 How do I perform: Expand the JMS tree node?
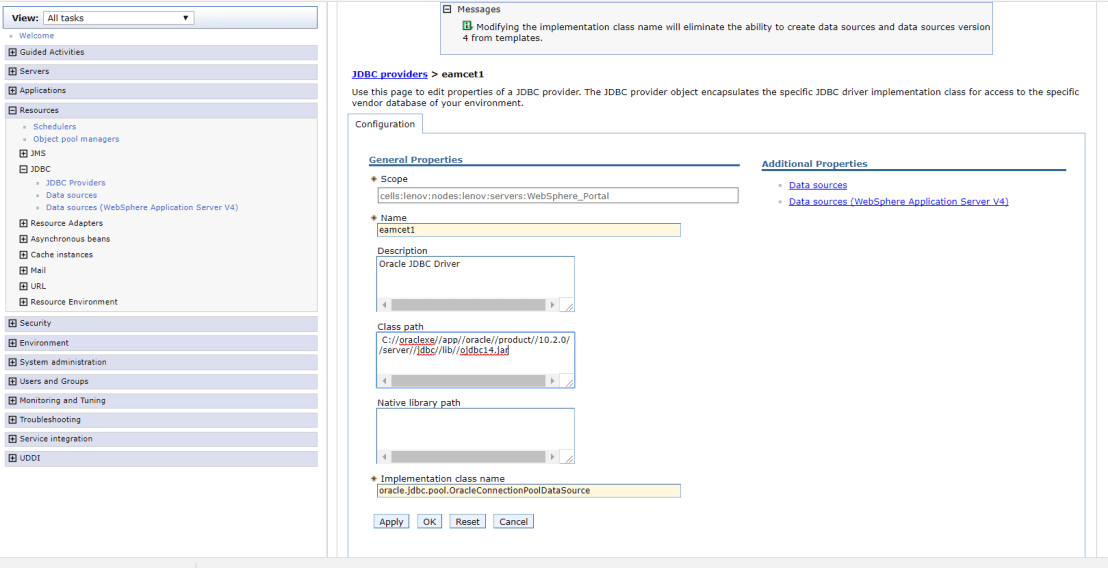(24, 154)
